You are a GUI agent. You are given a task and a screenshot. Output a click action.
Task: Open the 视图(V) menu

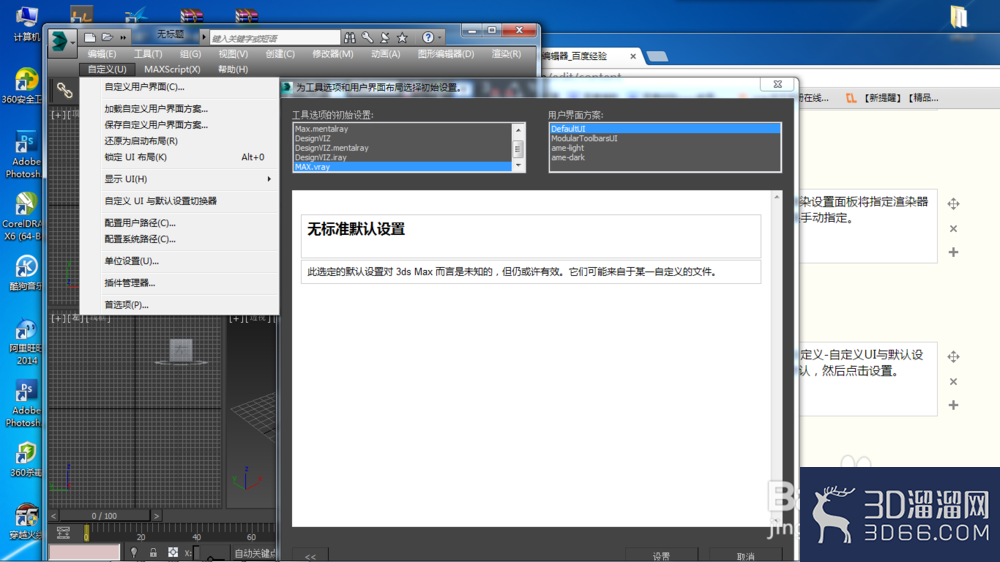233,54
